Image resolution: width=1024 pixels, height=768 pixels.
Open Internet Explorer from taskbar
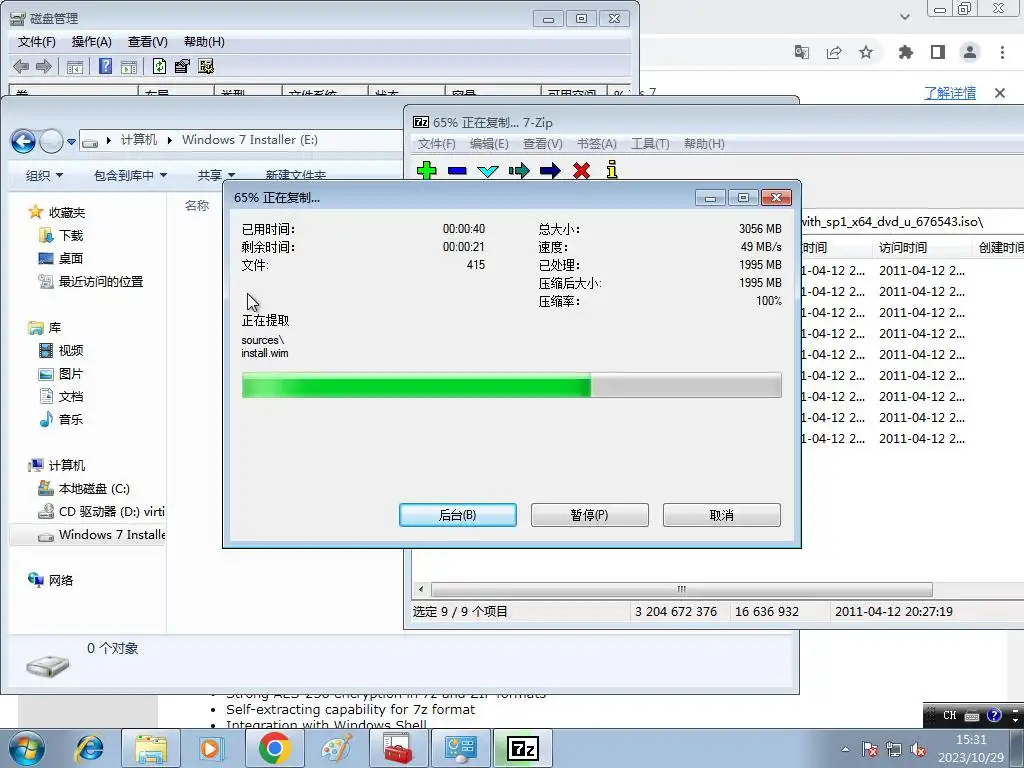[x=89, y=748]
